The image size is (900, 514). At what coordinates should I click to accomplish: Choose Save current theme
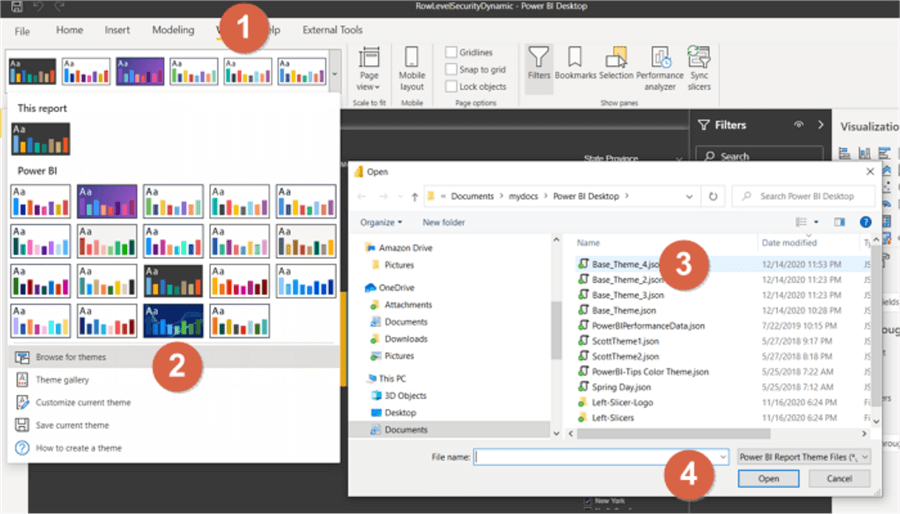click(72, 425)
